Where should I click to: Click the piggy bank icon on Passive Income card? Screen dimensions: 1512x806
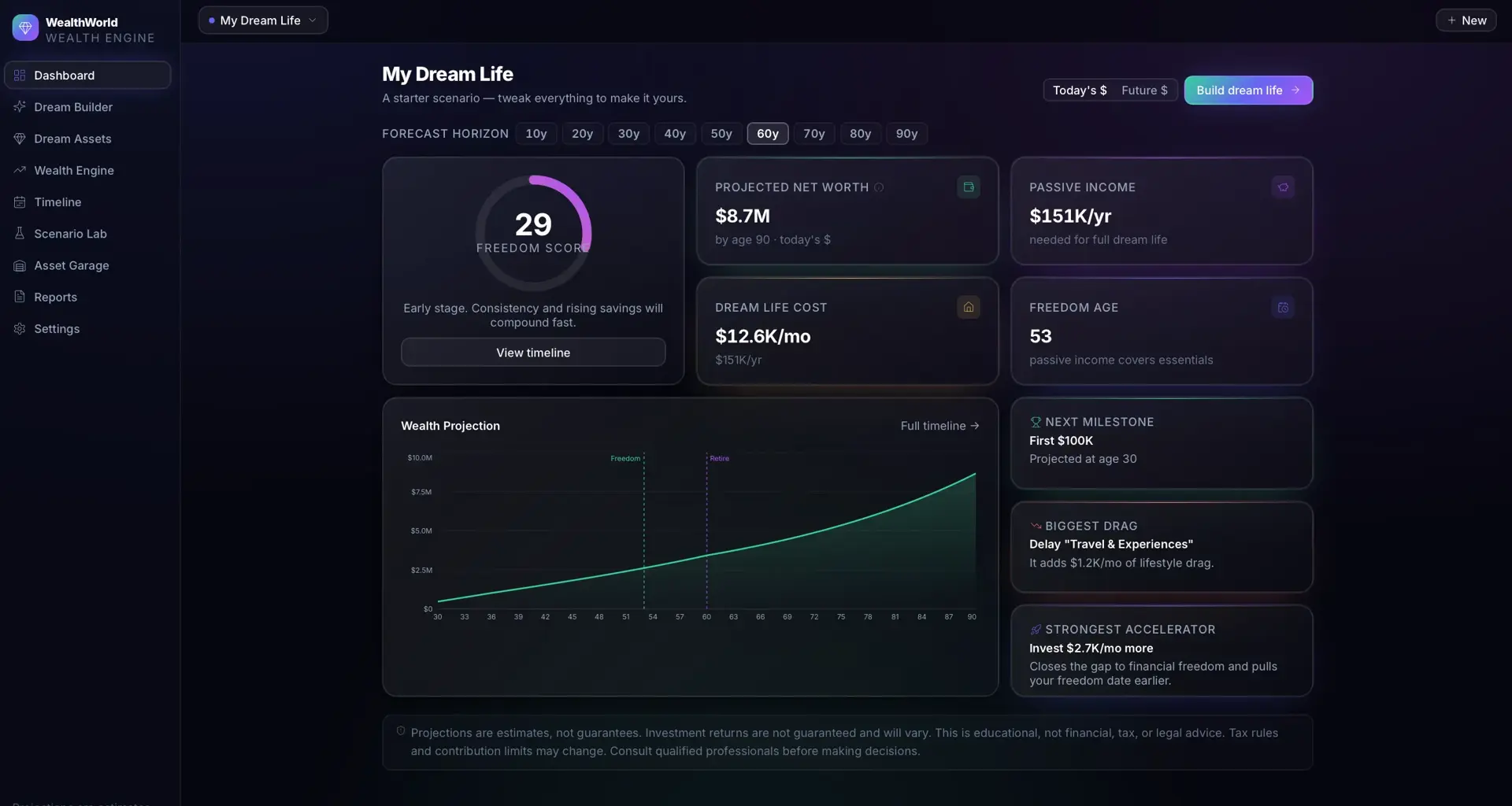[1283, 187]
